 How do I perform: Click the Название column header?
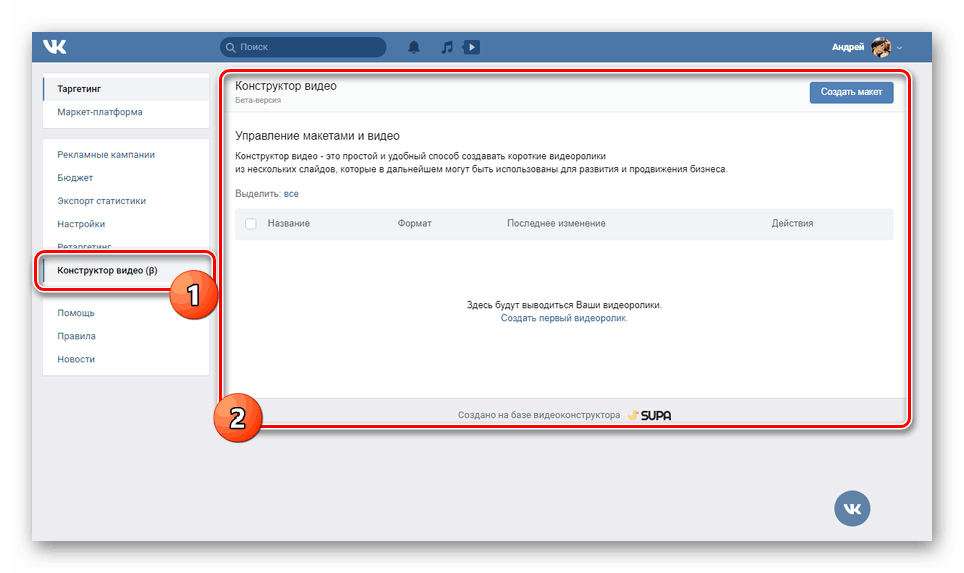point(288,224)
